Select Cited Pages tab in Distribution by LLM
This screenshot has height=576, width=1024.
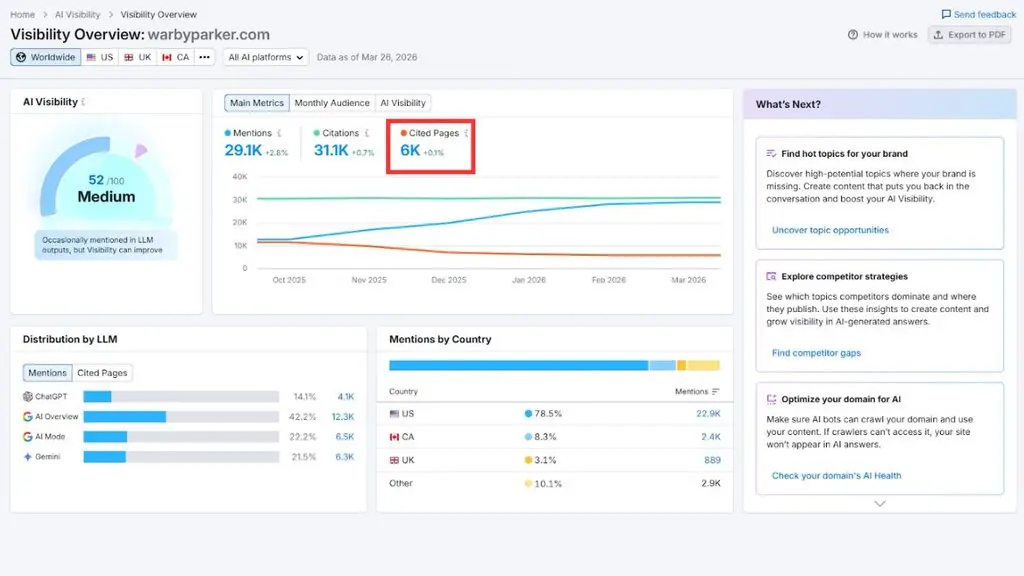[x=102, y=373]
